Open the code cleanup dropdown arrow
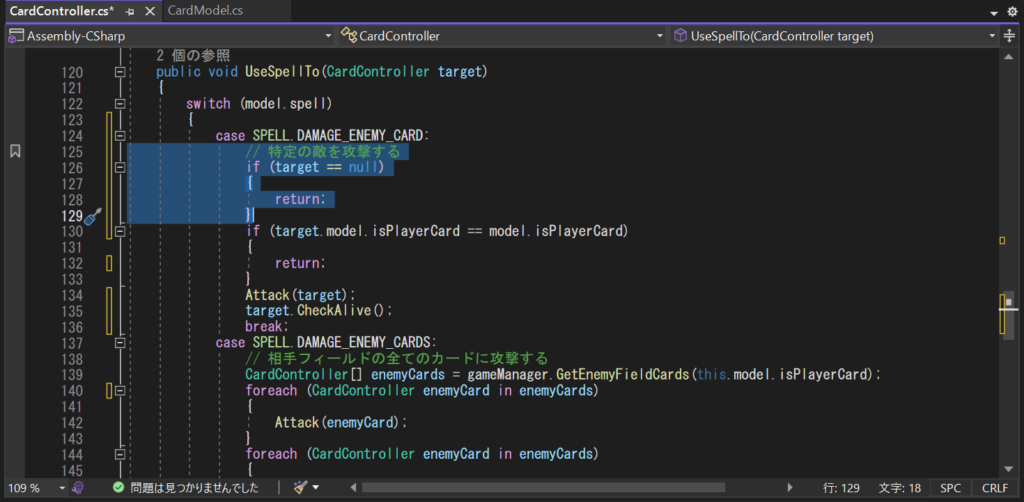 (x=316, y=488)
